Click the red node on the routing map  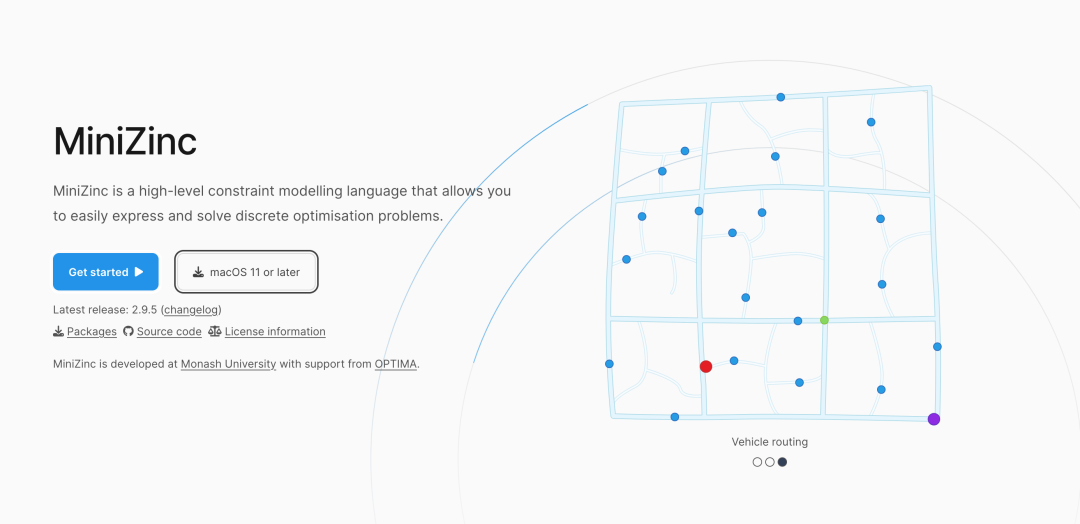point(706,367)
